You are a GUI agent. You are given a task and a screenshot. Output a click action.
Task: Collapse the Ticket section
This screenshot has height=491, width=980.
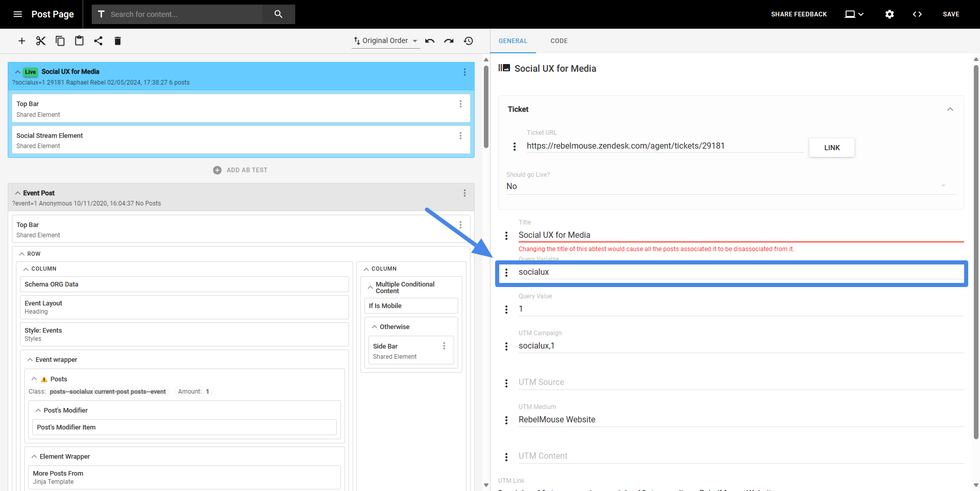point(949,109)
